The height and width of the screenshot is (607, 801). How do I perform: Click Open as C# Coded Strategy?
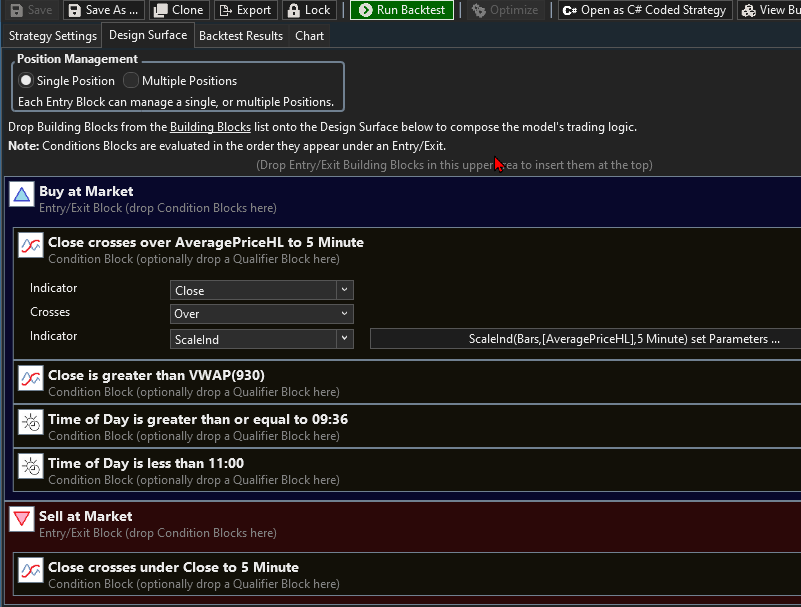pos(644,10)
